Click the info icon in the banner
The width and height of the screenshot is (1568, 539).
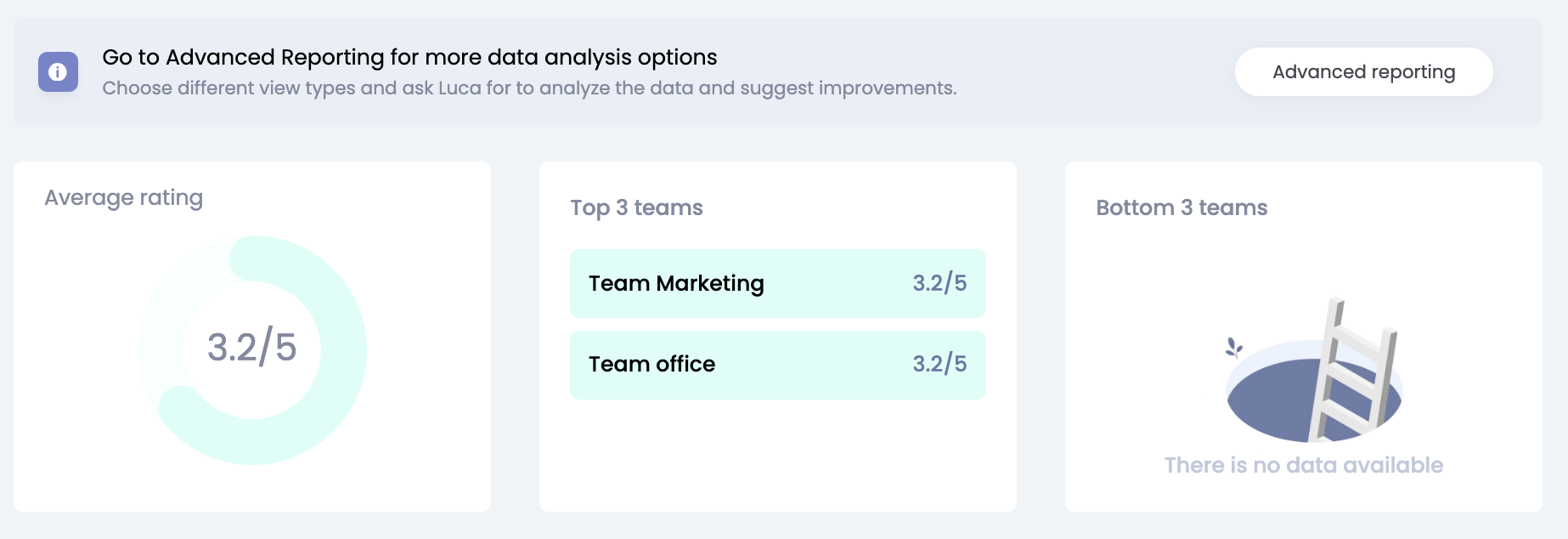pyautogui.click(x=58, y=72)
